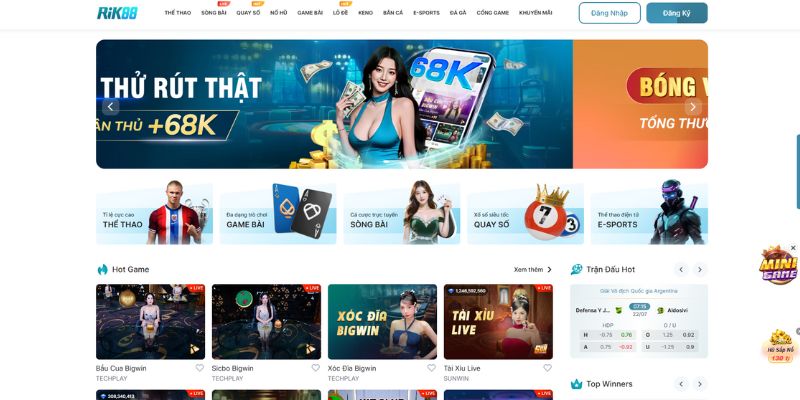Open Xem thêm link for Hot Game
Viewport: 800px width, 400px height.
[533, 269]
